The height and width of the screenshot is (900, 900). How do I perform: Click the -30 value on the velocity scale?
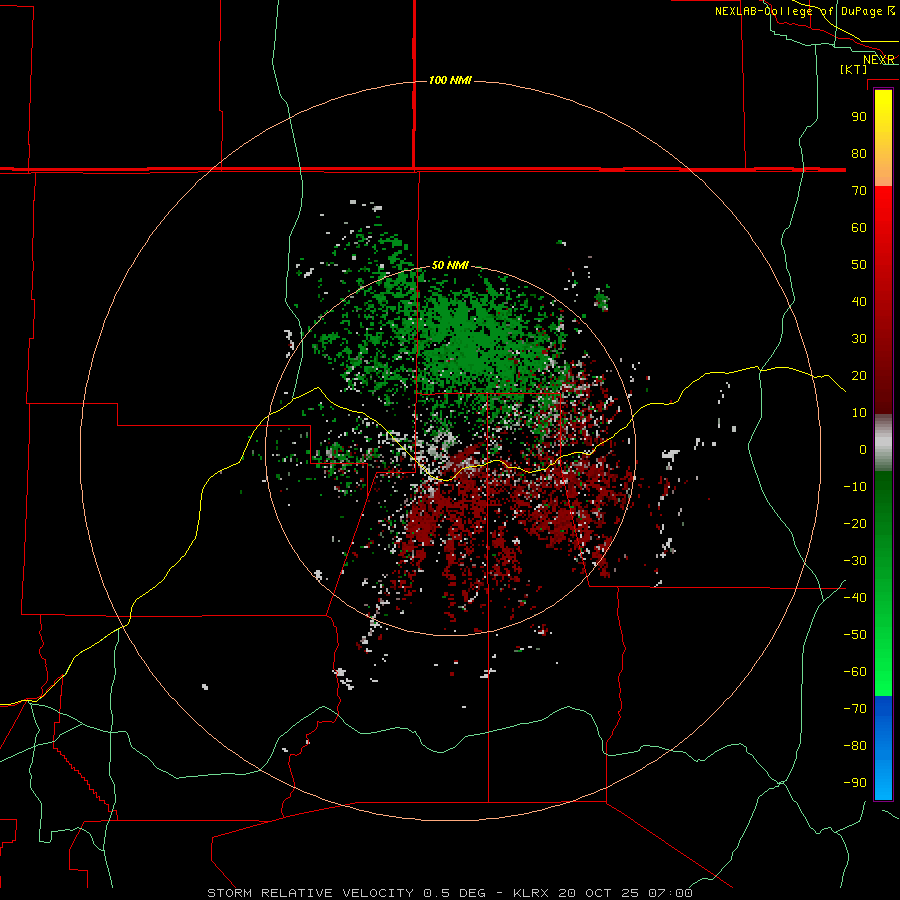click(x=855, y=561)
